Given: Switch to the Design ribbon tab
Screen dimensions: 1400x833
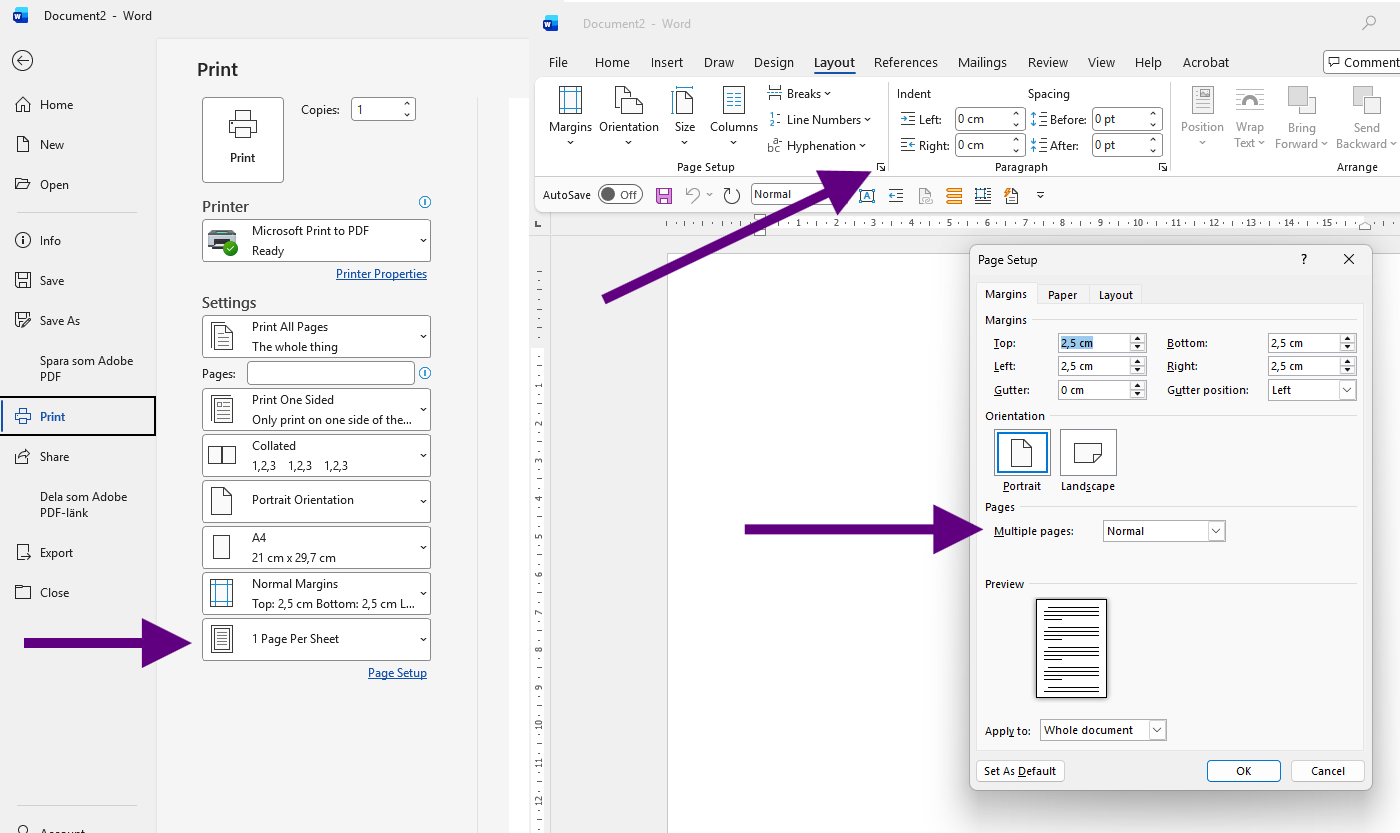Looking at the screenshot, I should coord(774,63).
